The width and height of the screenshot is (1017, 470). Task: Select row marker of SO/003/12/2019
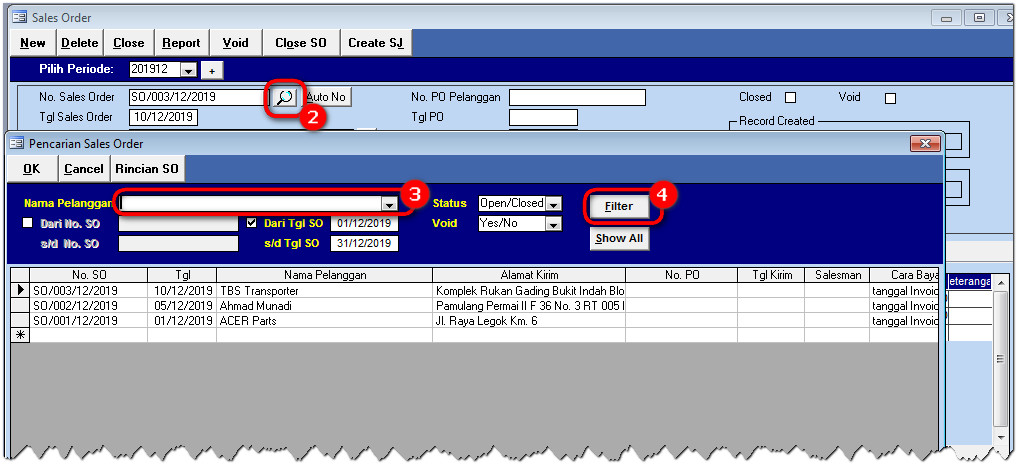[20, 290]
